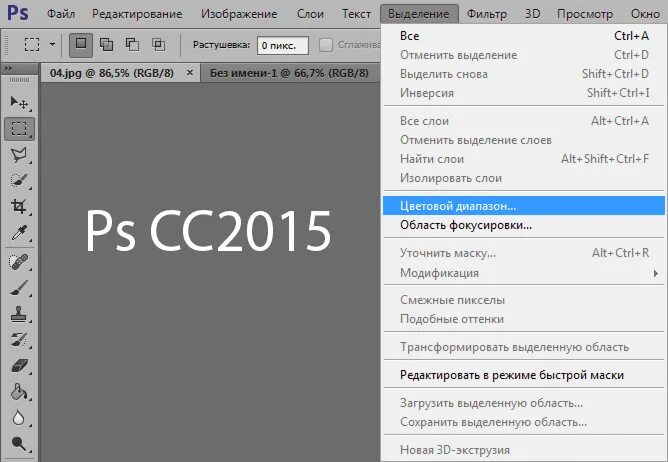Image resolution: width=668 pixels, height=462 pixels.
Task: Click the Photoshop Ps logo icon
Action: pos(18,13)
